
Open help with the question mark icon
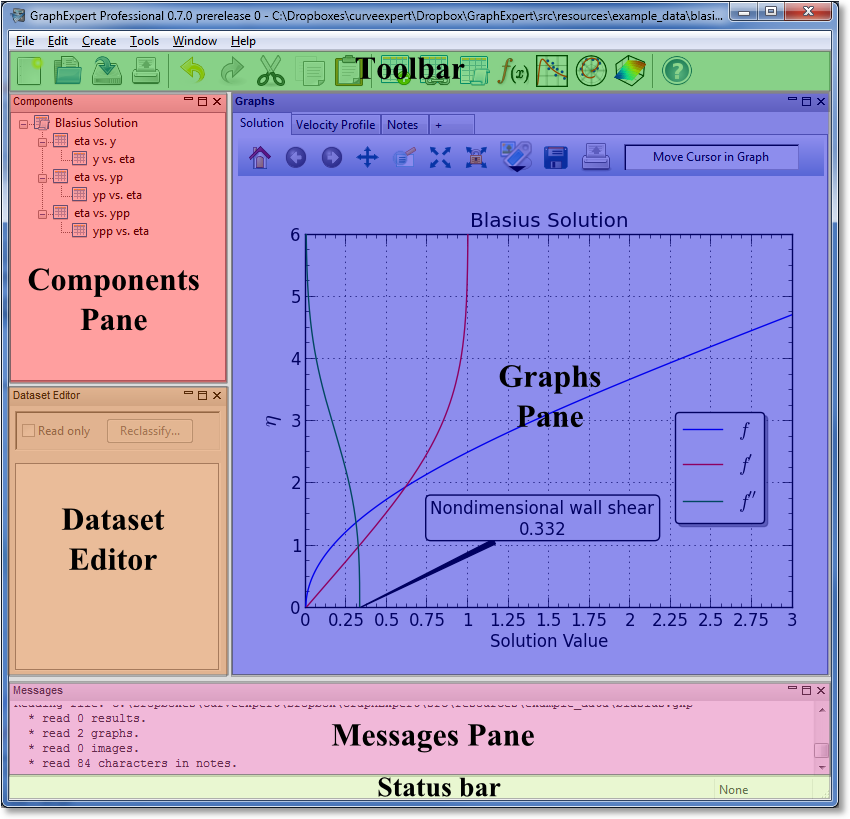point(677,71)
